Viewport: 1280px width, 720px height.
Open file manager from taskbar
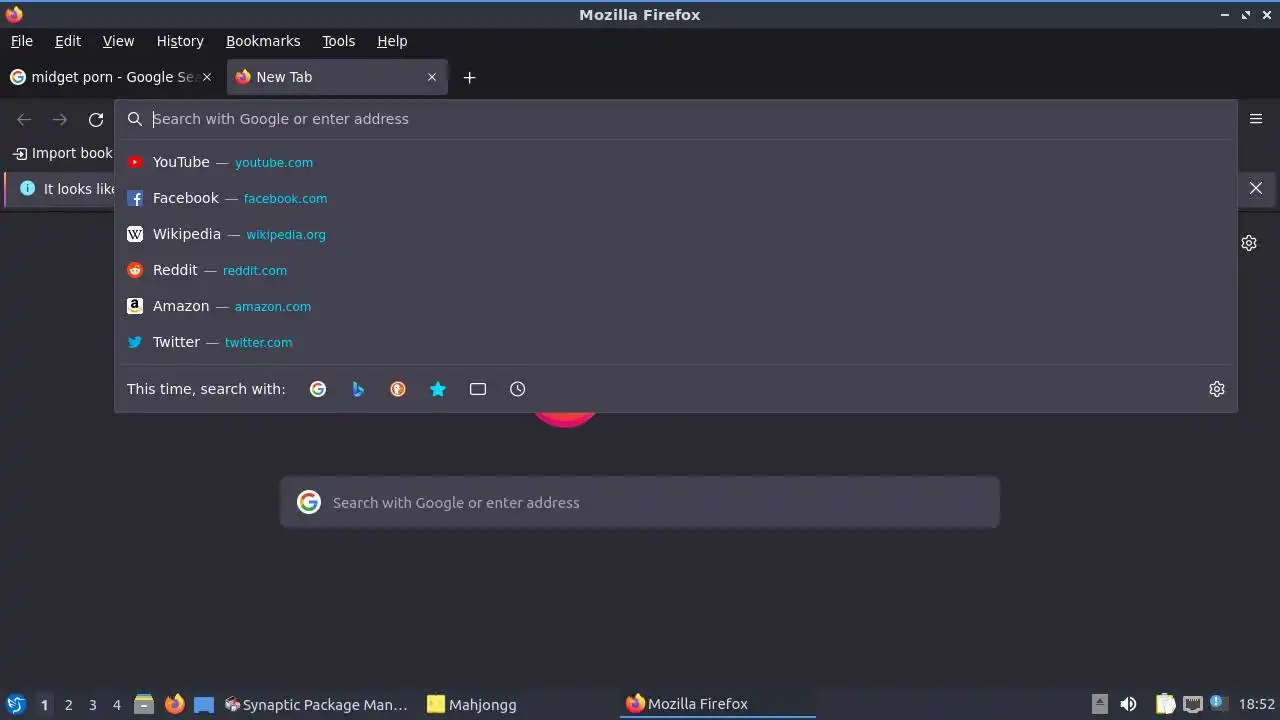[x=144, y=704]
